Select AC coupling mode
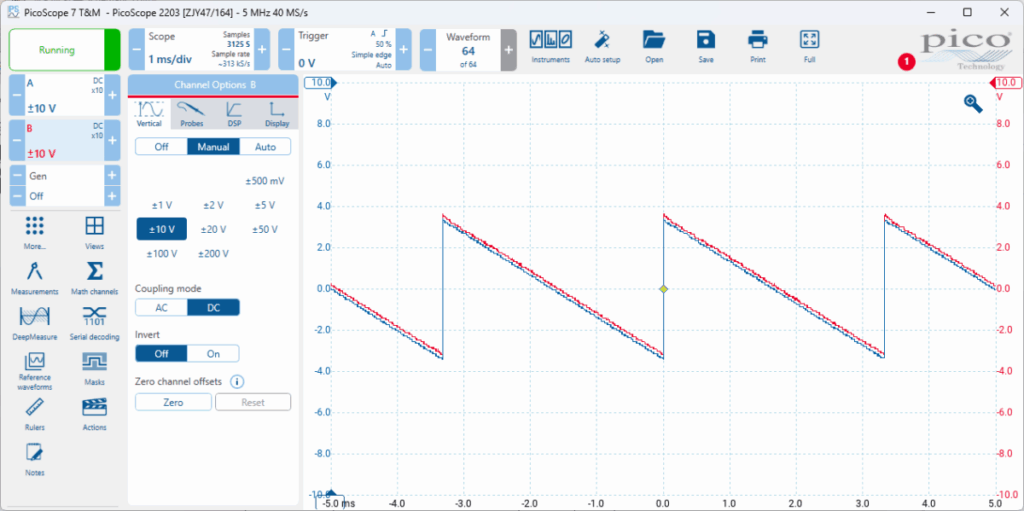1024x511 pixels. (161, 307)
